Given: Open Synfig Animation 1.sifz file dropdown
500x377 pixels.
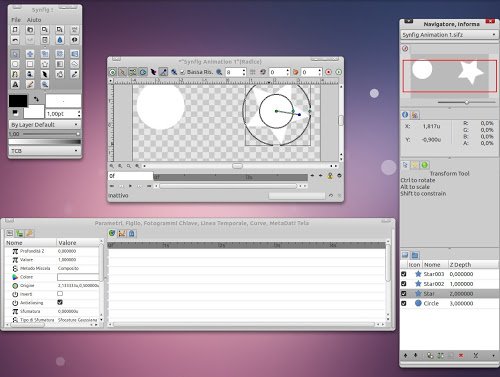Looking at the screenshot, I should point(449,35).
